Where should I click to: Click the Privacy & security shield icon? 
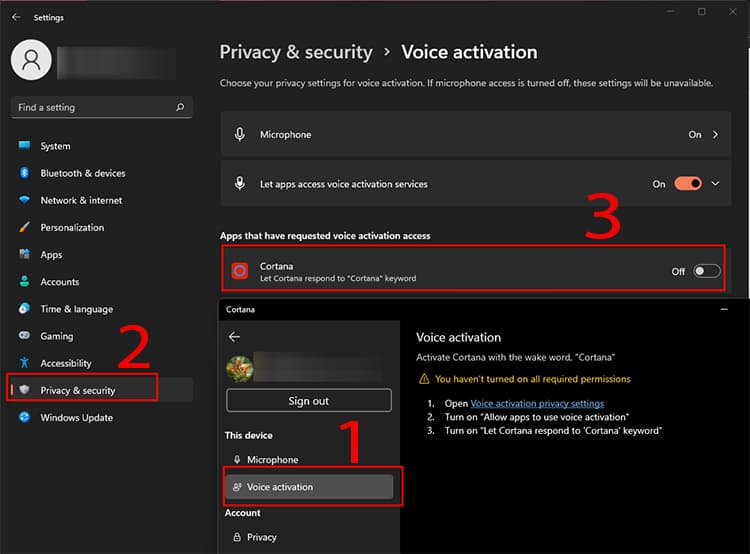pyautogui.click(x=24, y=390)
